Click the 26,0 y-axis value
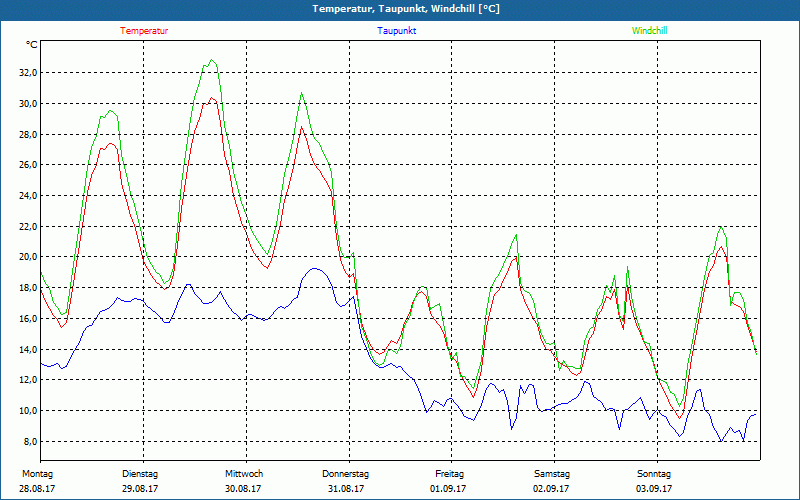800x500 pixels. pyautogui.click(x=28, y=165)
